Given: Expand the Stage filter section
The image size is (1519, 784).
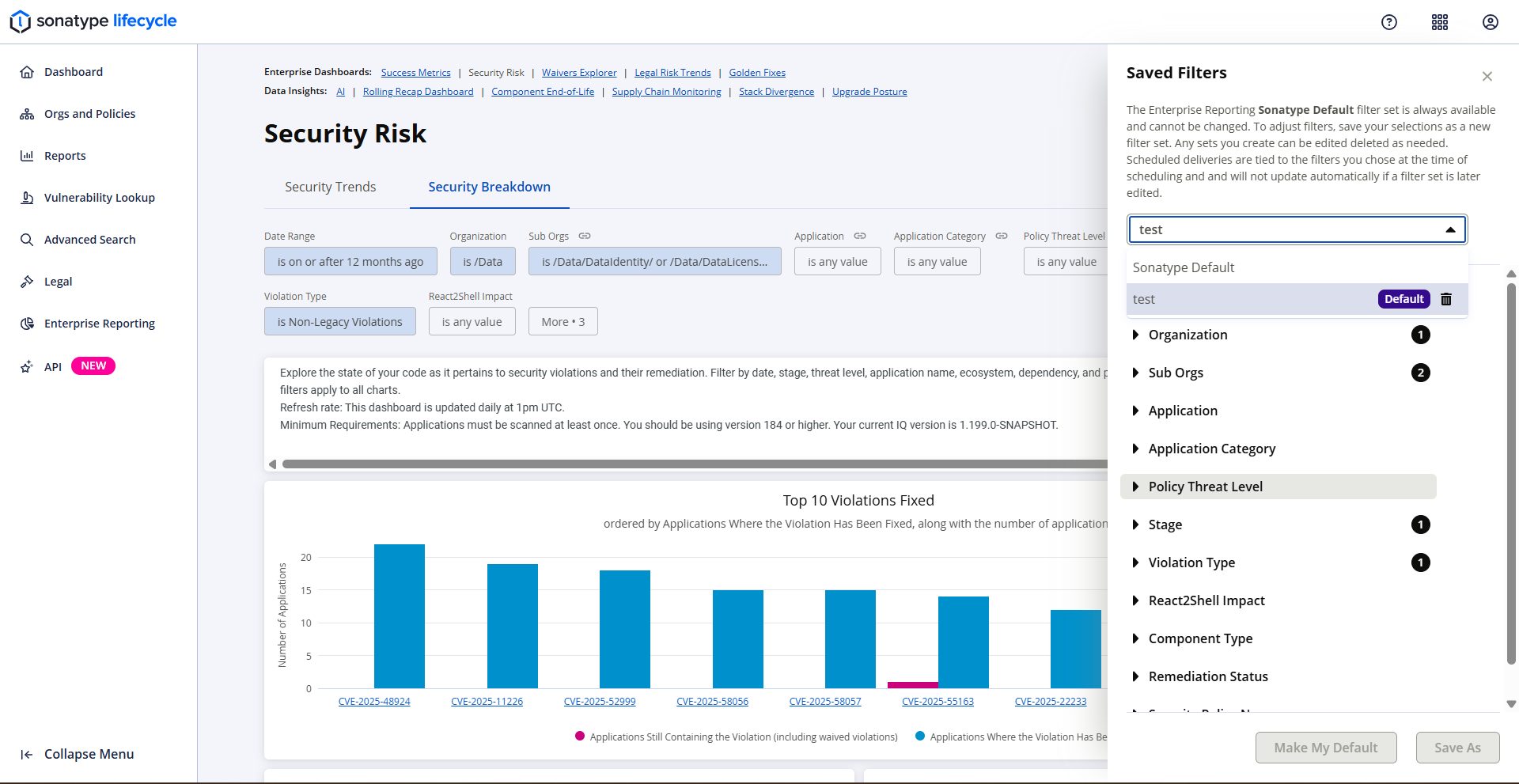Looking at the screenshot, I should pyautogui.click(x=1278, y=525).
